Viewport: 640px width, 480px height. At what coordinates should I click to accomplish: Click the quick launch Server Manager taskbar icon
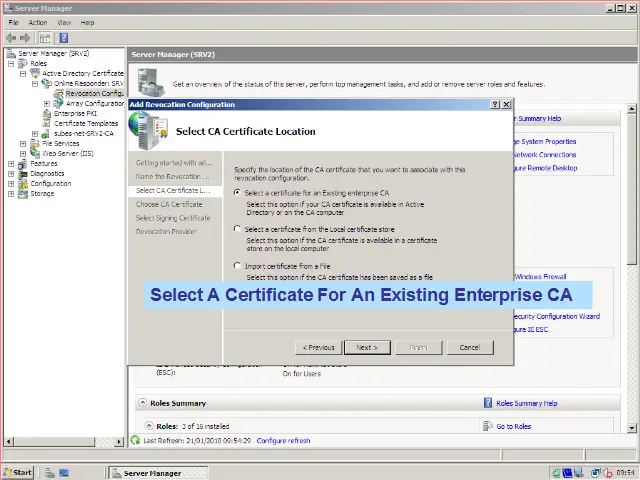click(50, 473)
